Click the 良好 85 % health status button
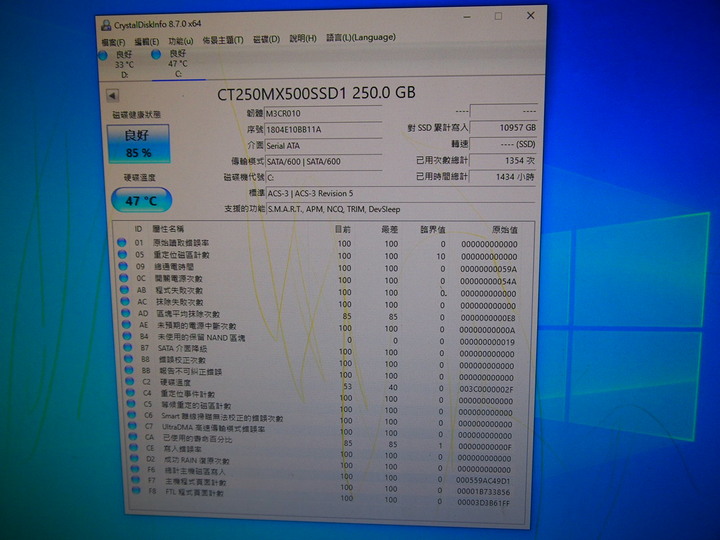720x540 pixels. pos(138,143)
